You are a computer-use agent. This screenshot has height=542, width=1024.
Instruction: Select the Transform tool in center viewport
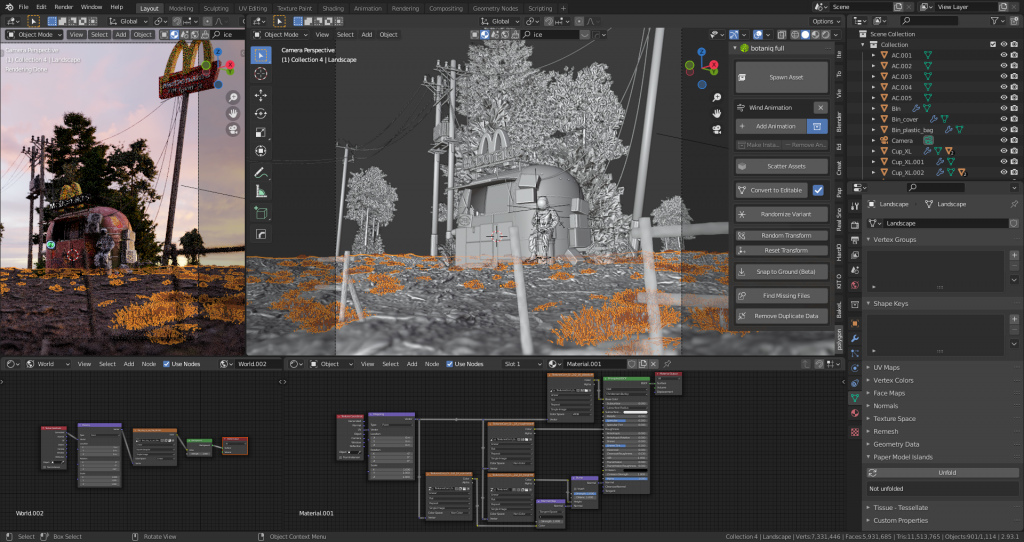tap(261, 151)
